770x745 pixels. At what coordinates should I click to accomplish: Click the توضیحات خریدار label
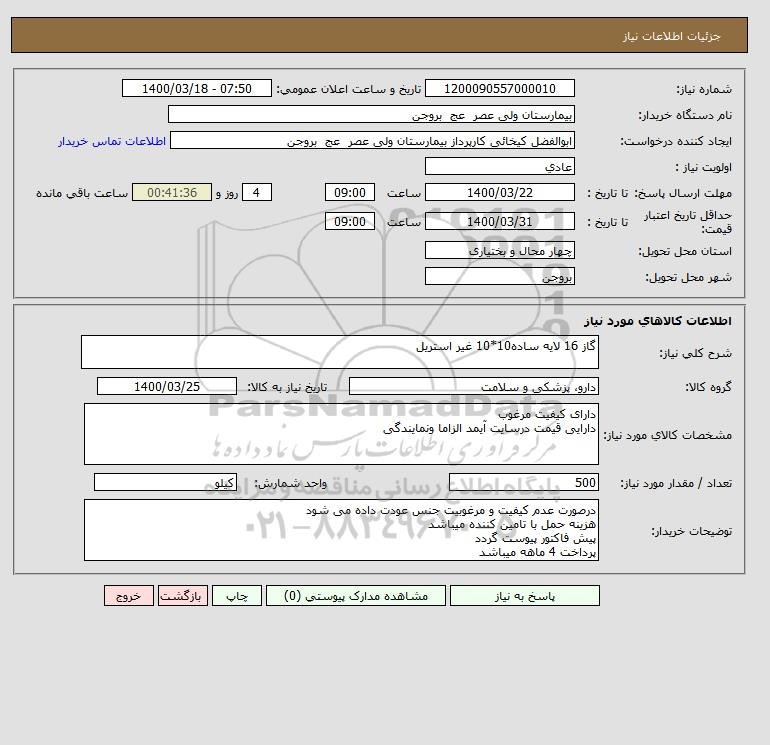[691, 531]
